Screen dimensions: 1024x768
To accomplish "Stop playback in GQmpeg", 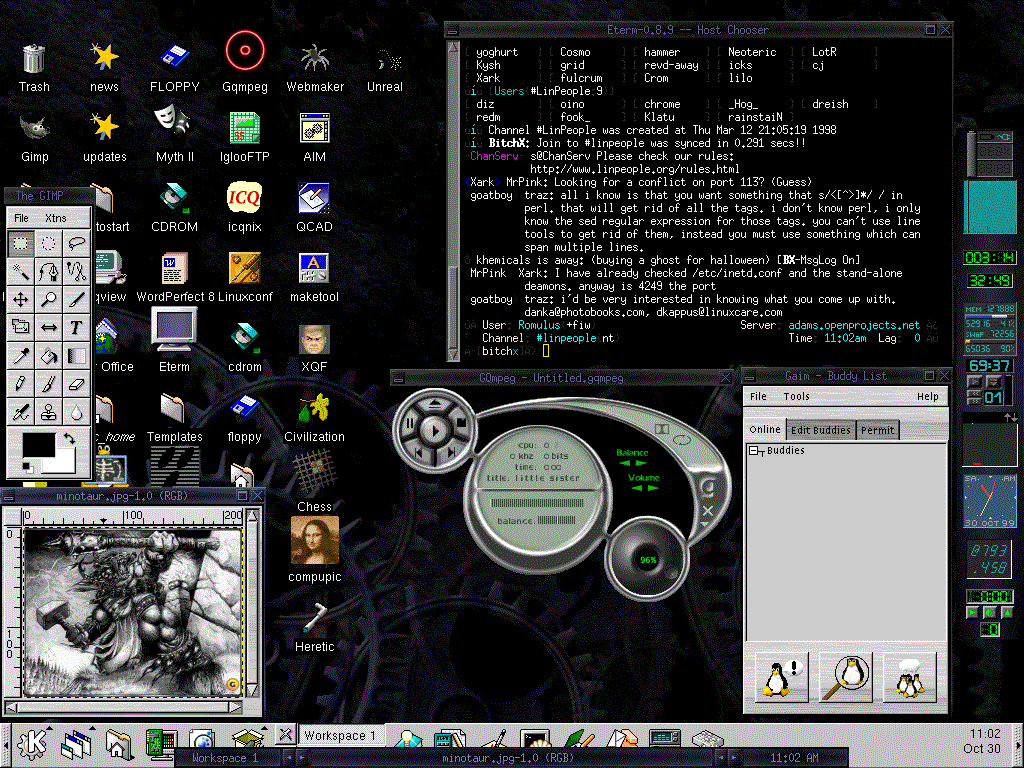I will coord(460,423).
